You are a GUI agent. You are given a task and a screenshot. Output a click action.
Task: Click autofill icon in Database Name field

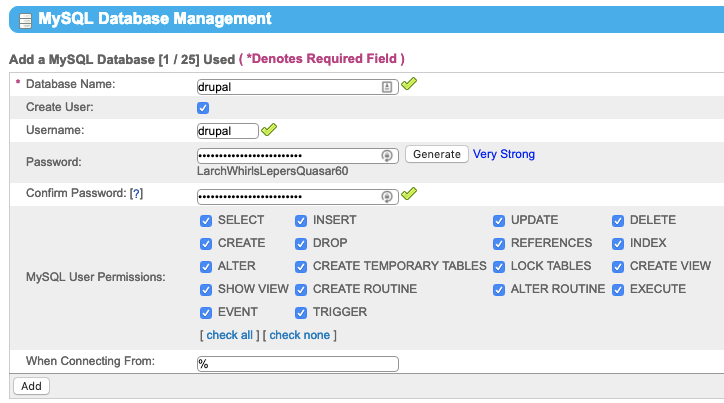coord(387,87)
